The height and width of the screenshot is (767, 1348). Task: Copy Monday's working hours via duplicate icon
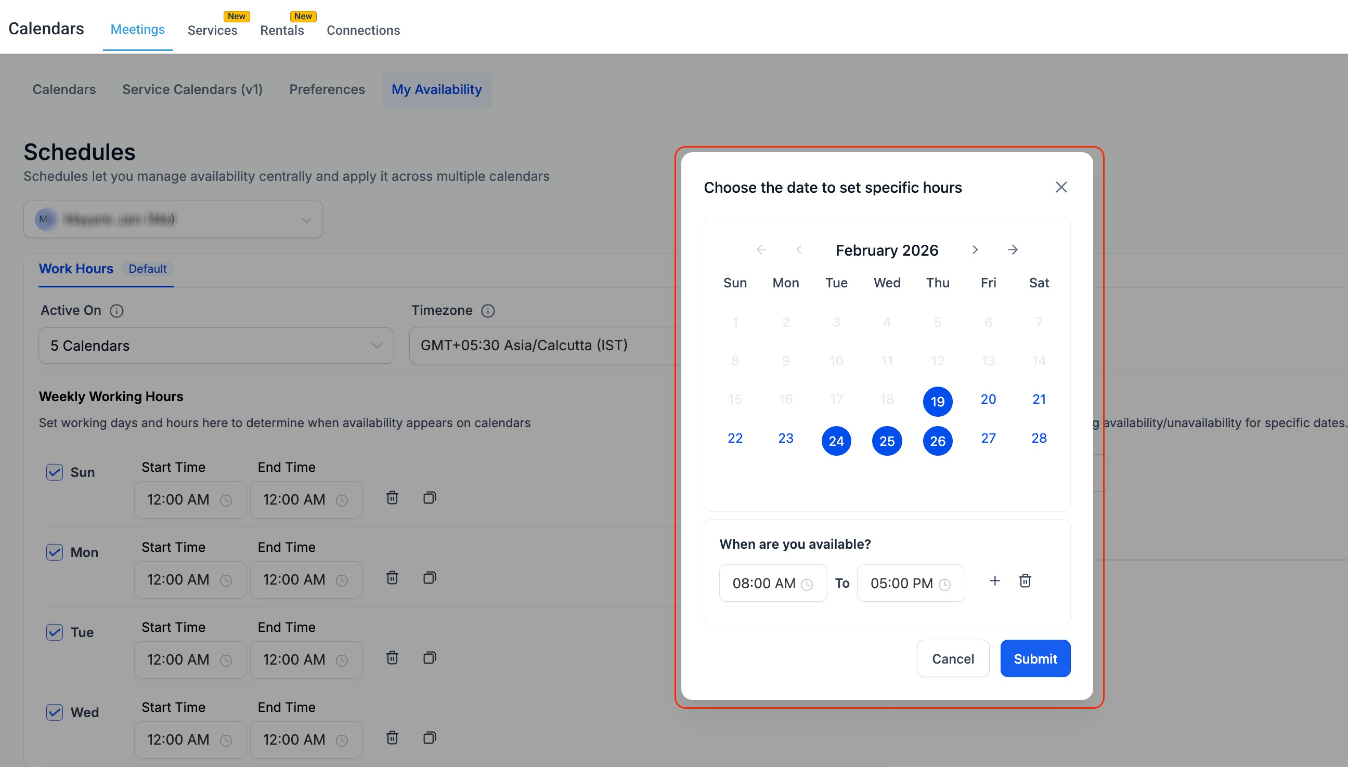429,577
